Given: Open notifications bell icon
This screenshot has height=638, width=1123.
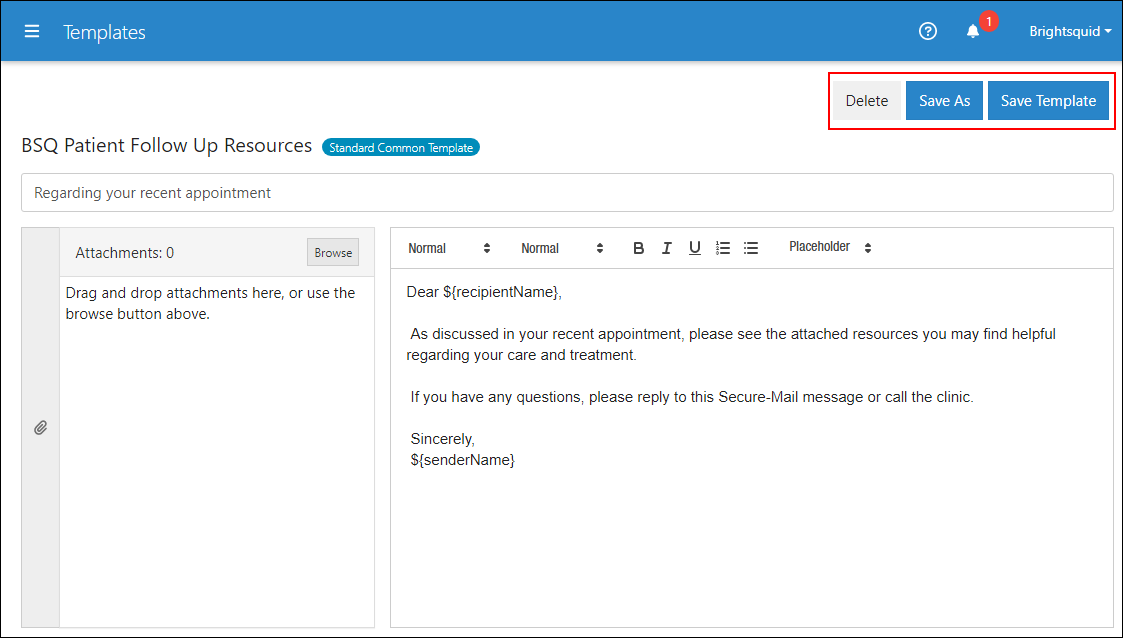Looking at the screenshot, I should 973,32.
